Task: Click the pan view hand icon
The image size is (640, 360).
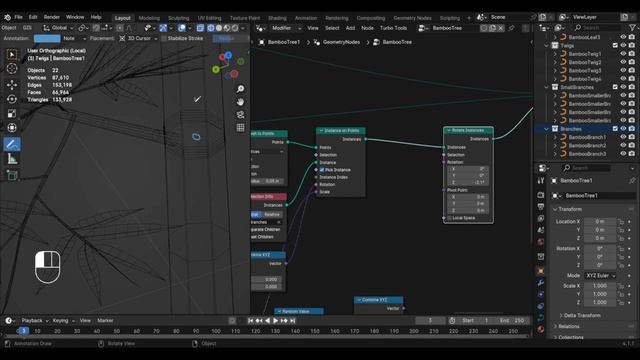Action: pos(240,102)
